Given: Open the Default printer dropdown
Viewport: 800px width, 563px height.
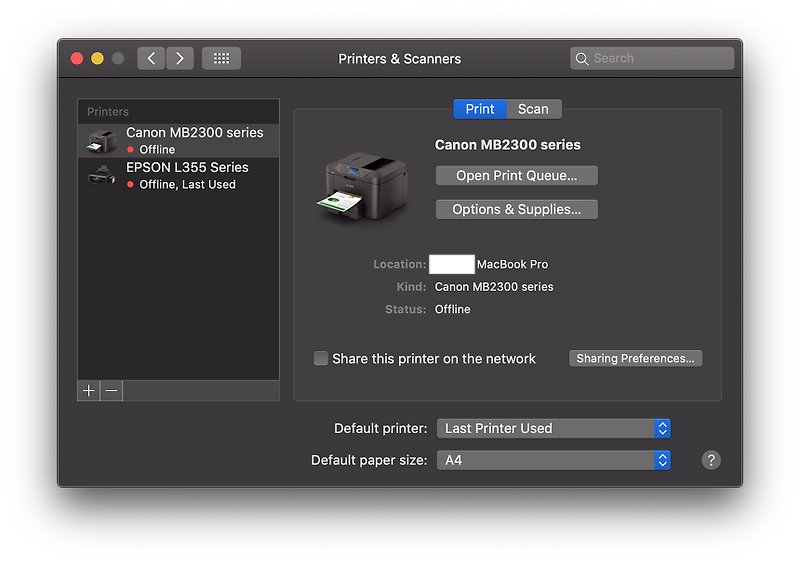Looking at the screenshot, I should (x=554, y=428).
